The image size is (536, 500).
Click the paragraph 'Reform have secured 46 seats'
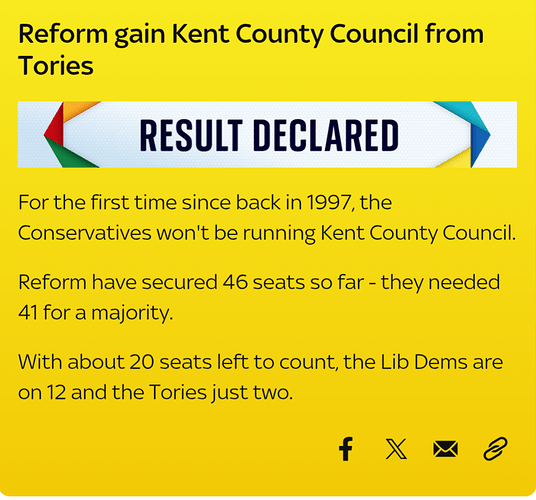point(259,297)
